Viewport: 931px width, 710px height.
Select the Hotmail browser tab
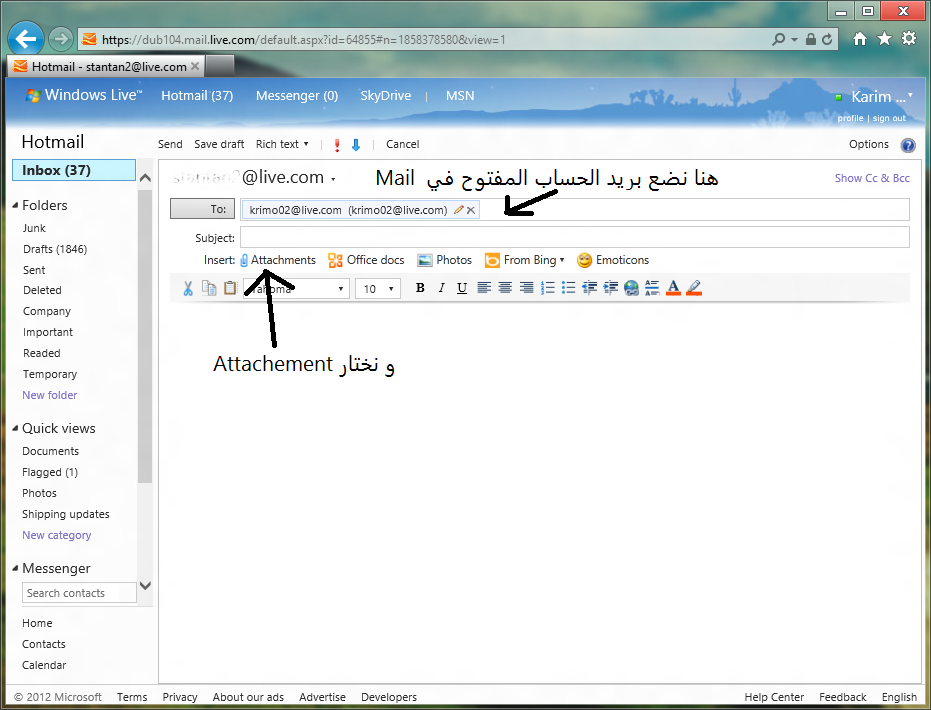click(x=106, y=66)
